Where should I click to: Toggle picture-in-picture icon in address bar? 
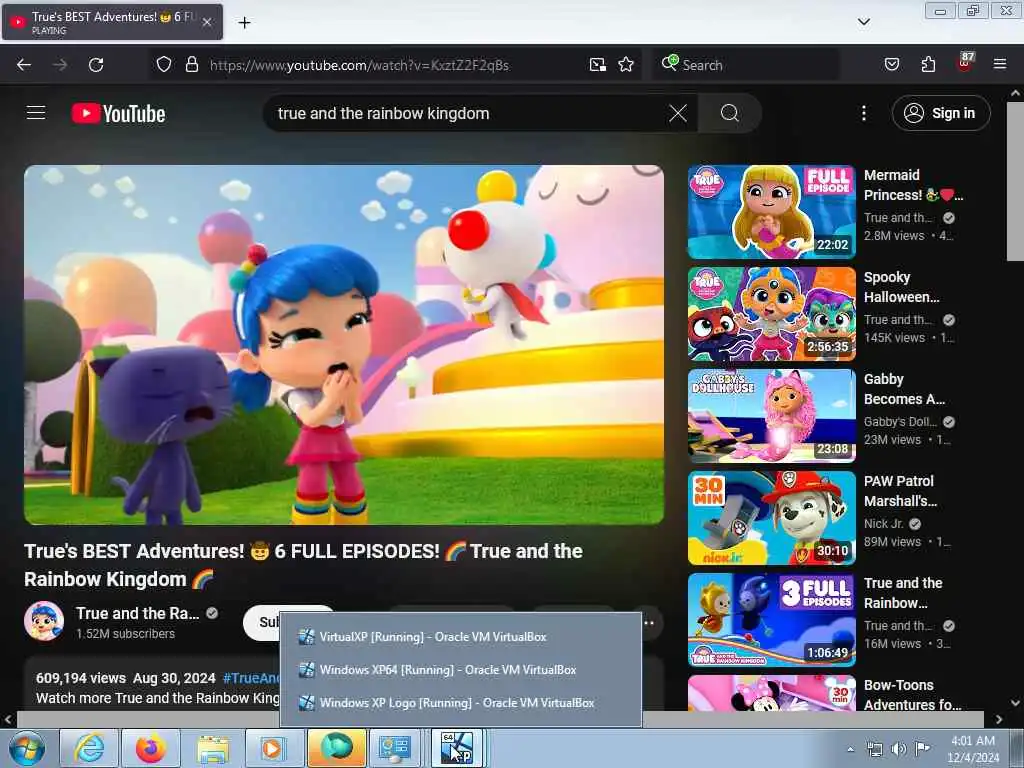598,65
